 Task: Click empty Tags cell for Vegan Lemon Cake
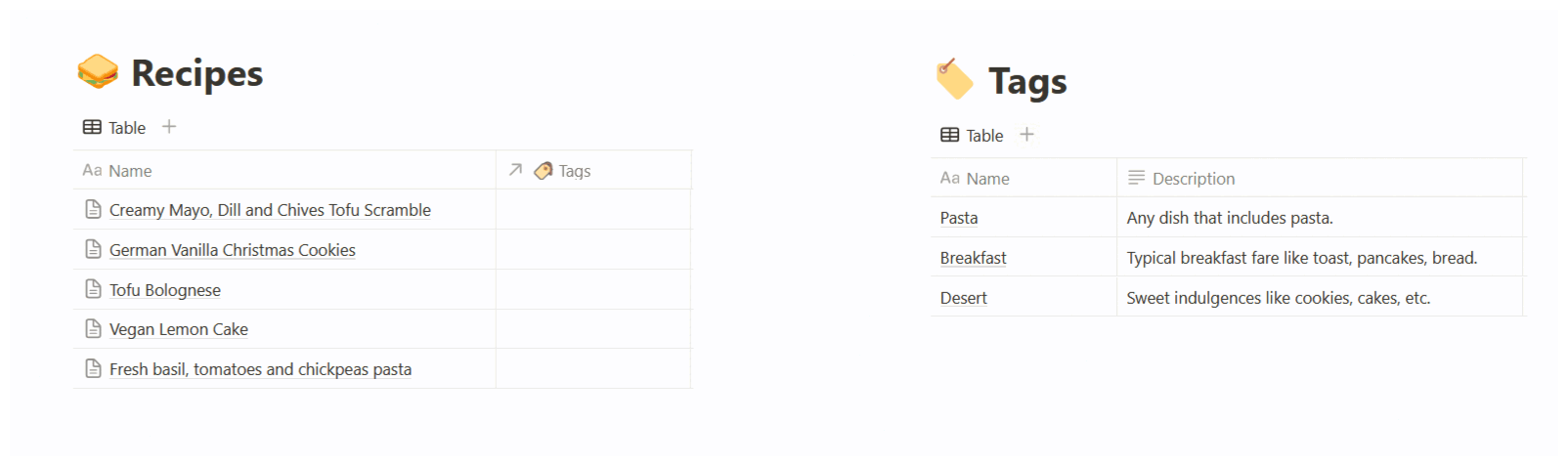(x=592, y=329)
